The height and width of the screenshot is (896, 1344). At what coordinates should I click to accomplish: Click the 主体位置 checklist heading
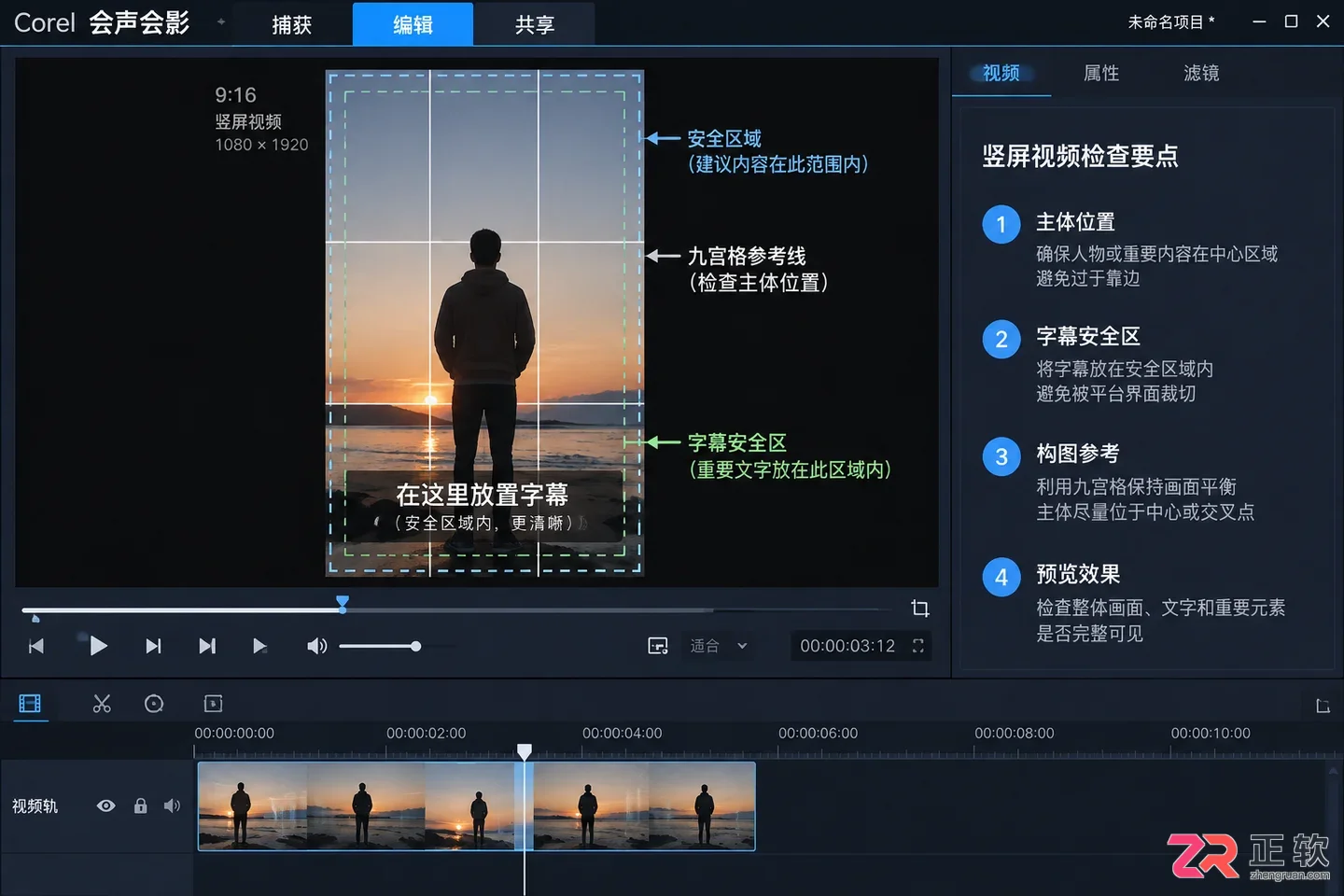[1075, 222]
